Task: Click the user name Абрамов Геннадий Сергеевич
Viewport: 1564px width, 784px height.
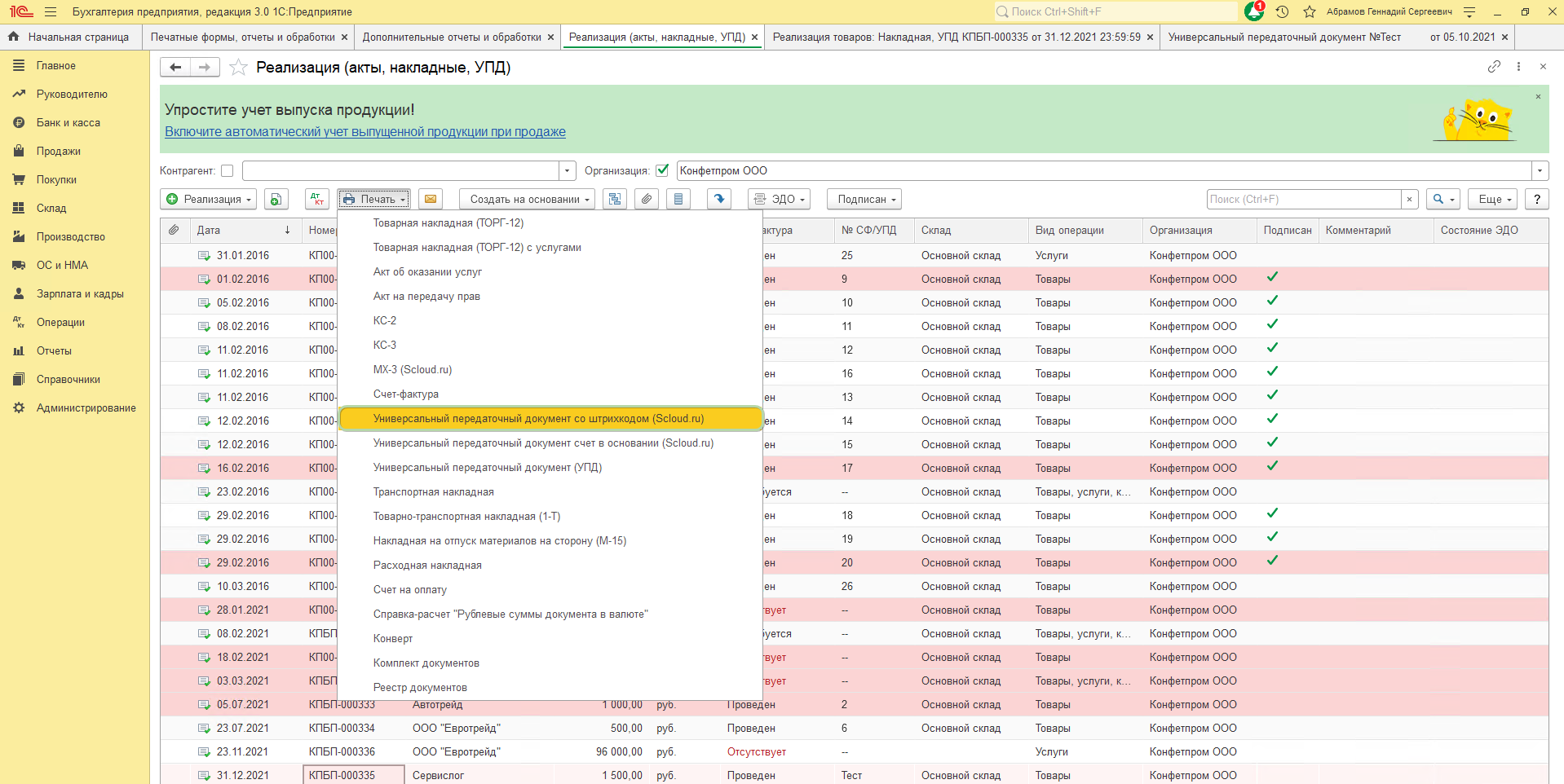Action: [1389, 11]
